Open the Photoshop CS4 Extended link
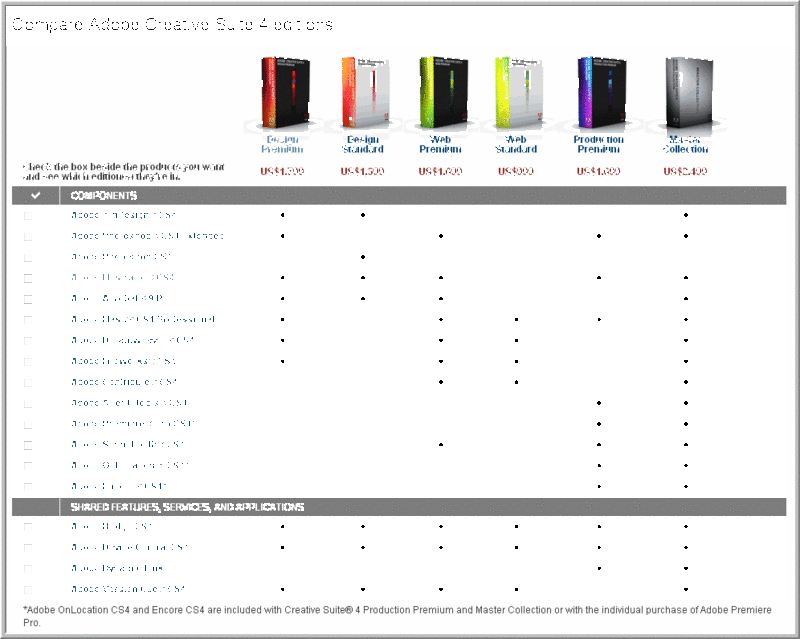The height and width of the screenshot is (639, 800). click(147, 236)
